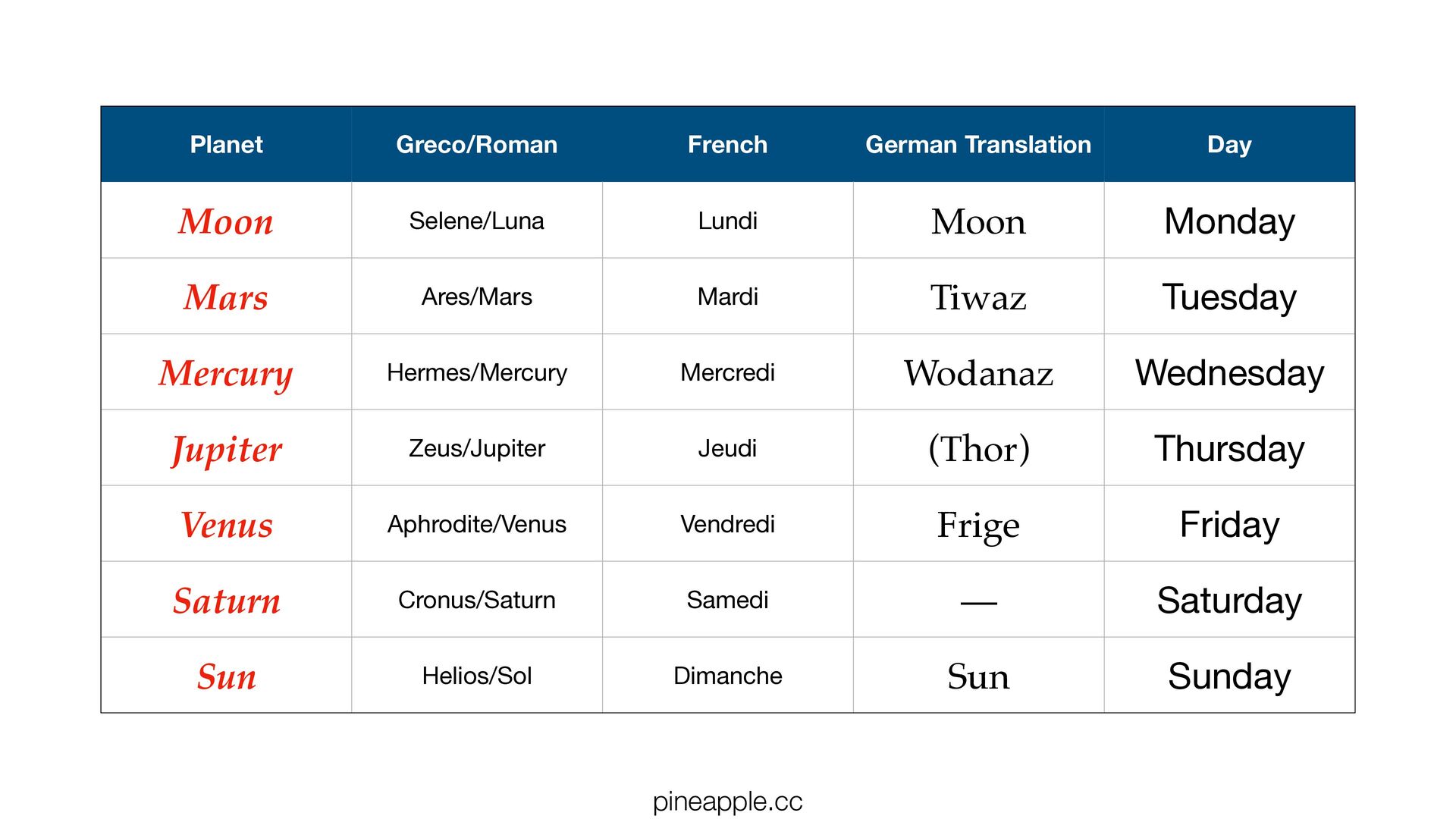The height and width of the screenshot is (819, 1456).
Task: Select the Aphrodite/Venus cell
Action: [476, 524]
